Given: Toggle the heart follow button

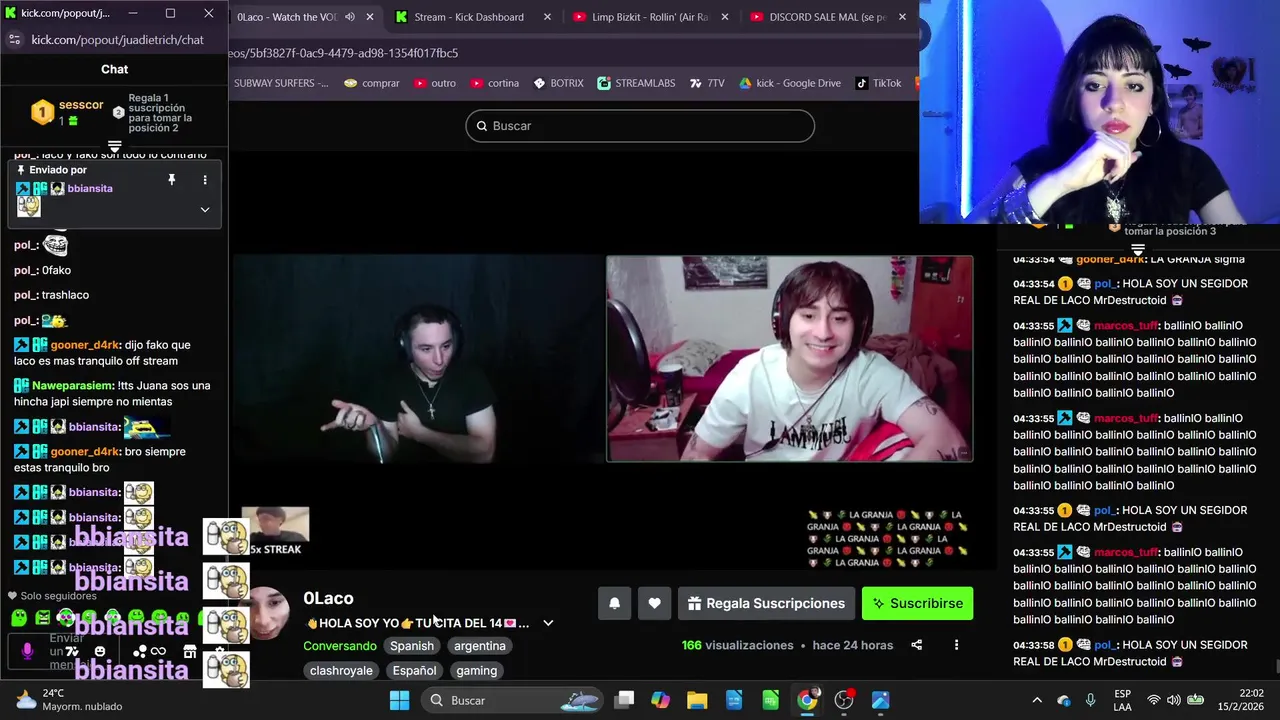Looking at the screenshot, I should tap(654, 603).
